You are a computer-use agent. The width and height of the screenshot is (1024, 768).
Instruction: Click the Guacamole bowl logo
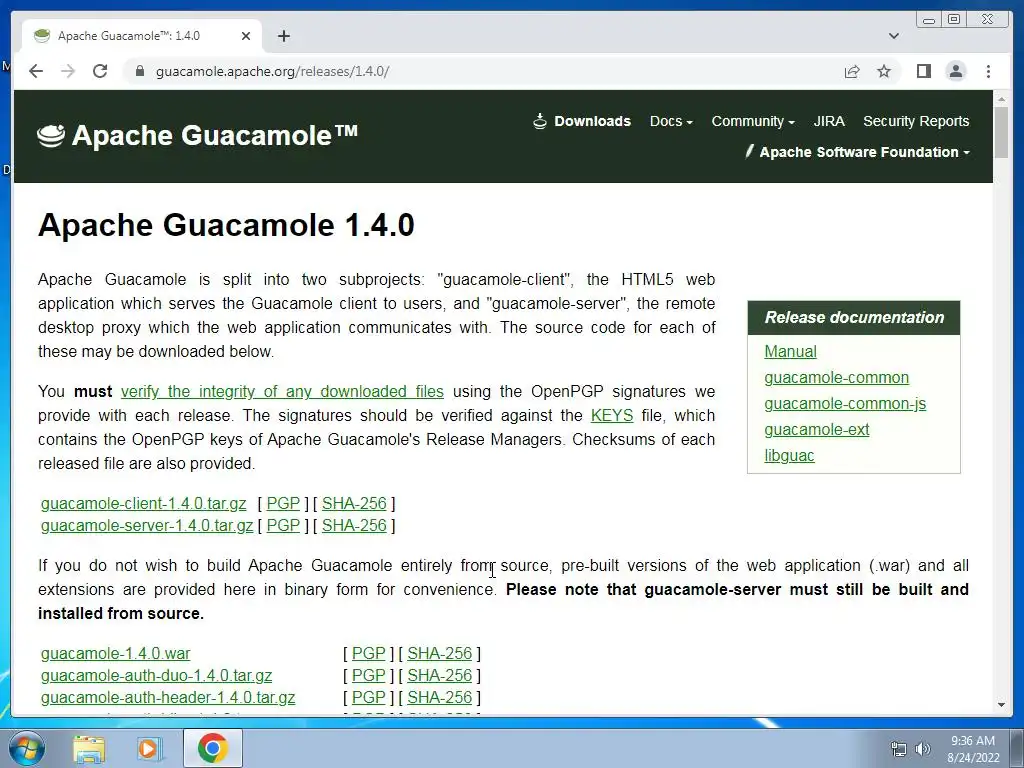tap(51, 135)
